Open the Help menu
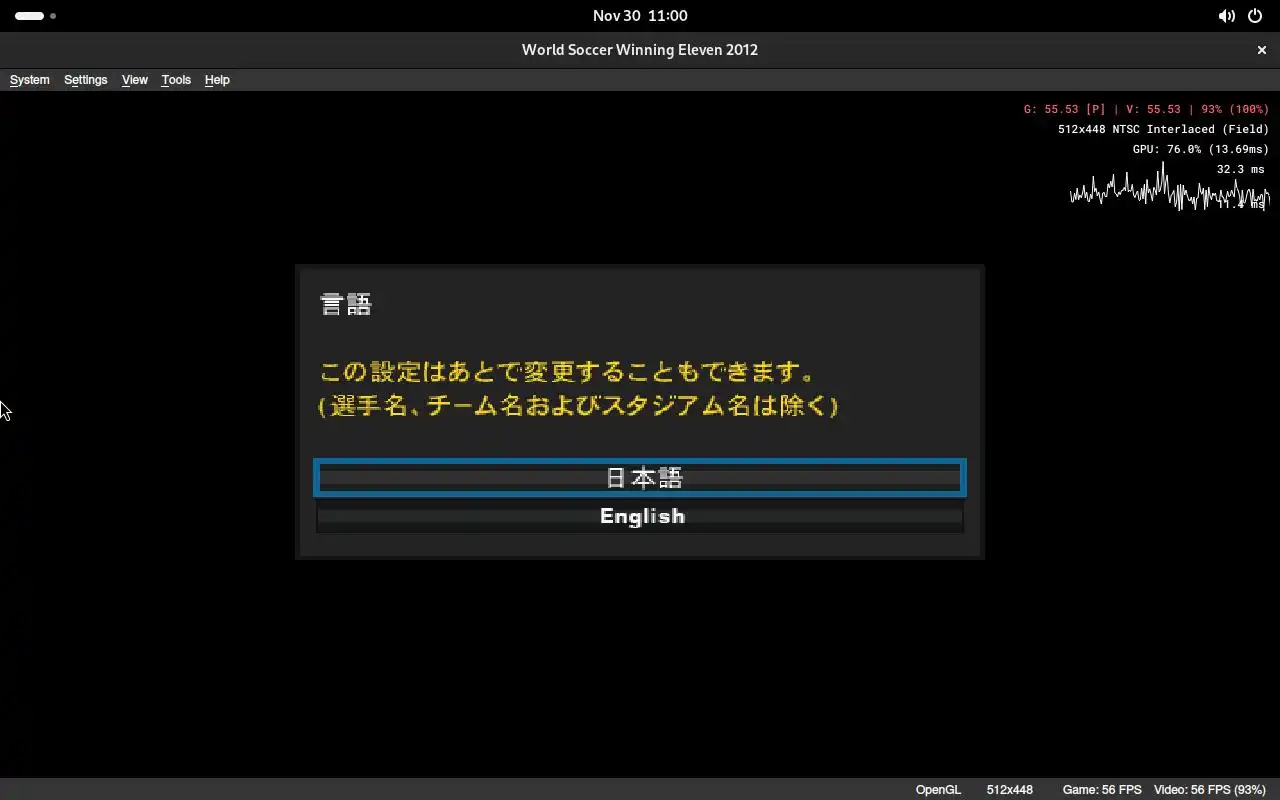This screenshot has height=800, width=1280. click(x=217, y=80)
